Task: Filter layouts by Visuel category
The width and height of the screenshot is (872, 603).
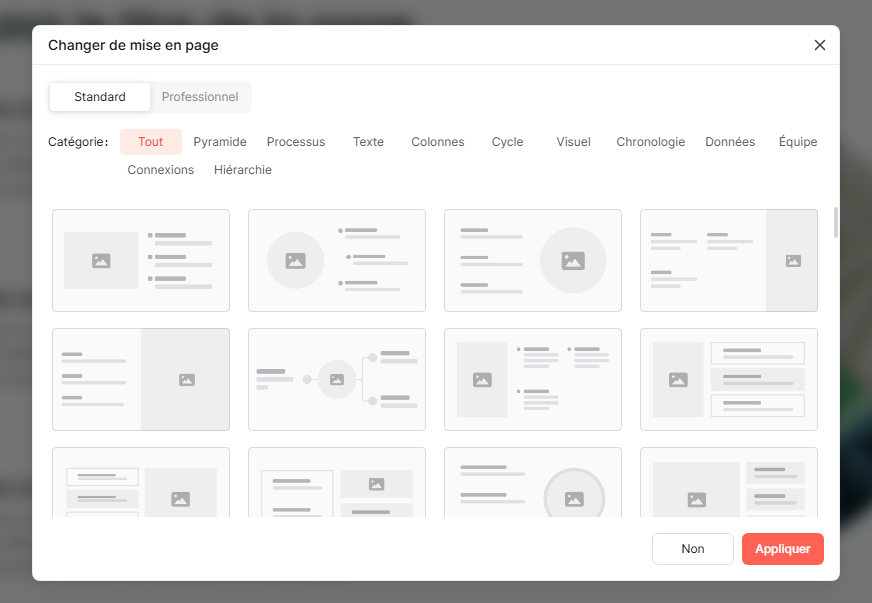Action: point(573,142)
